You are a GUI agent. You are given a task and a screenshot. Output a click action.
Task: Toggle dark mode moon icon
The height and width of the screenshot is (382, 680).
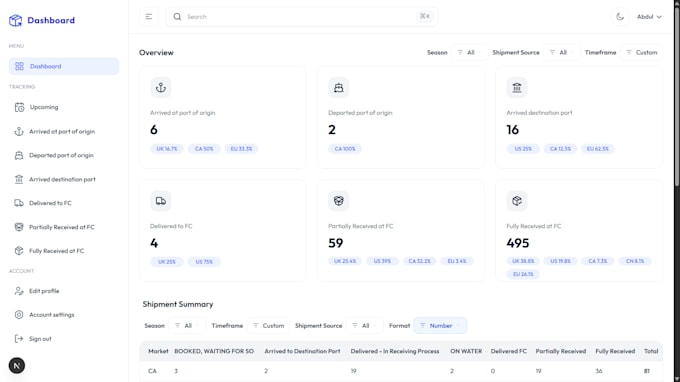tap(620, 16)
